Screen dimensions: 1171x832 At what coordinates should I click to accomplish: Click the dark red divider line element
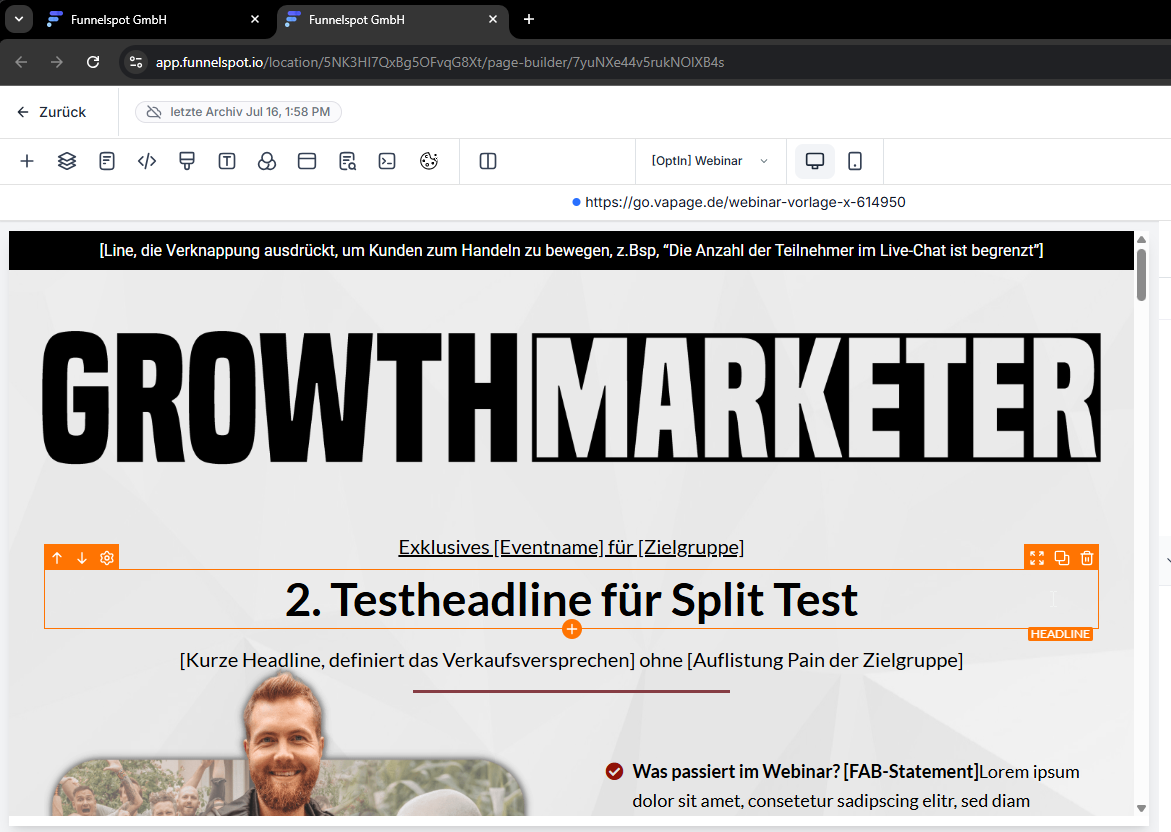(x=571, y=692)
